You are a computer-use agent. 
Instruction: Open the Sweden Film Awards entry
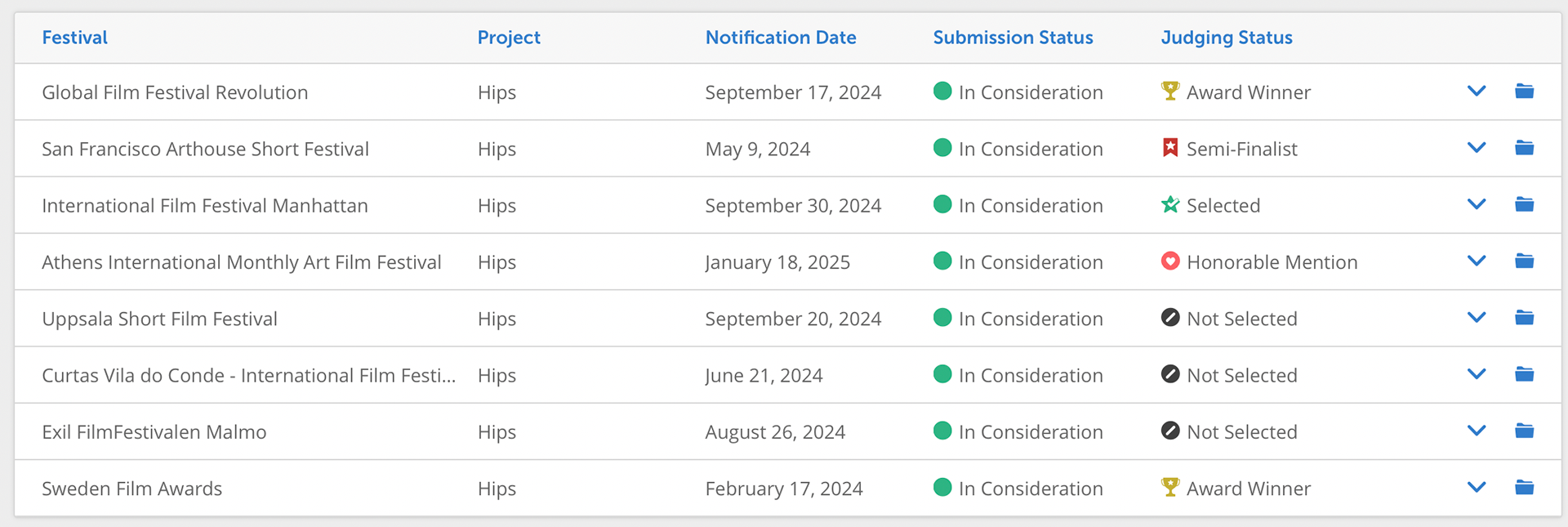coord(131,489)
